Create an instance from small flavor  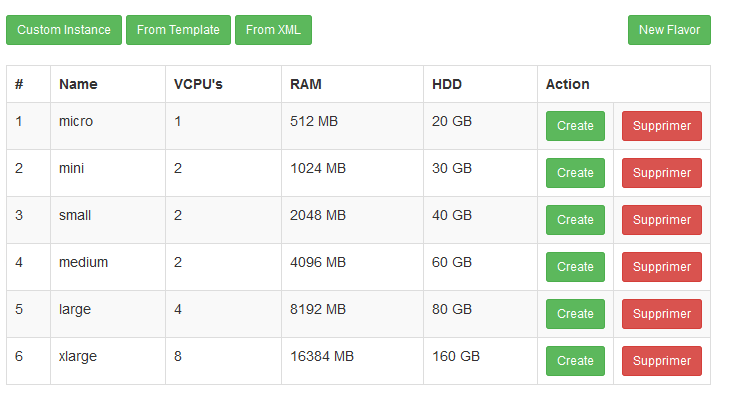point(575,220)
